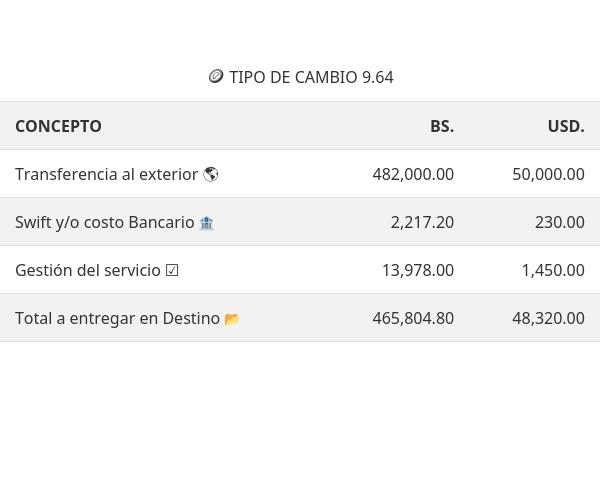The width and height of the screenshot is (600, 500).
Task: Click the folder icon after Total a entregar
Action: tap(233, 319)
